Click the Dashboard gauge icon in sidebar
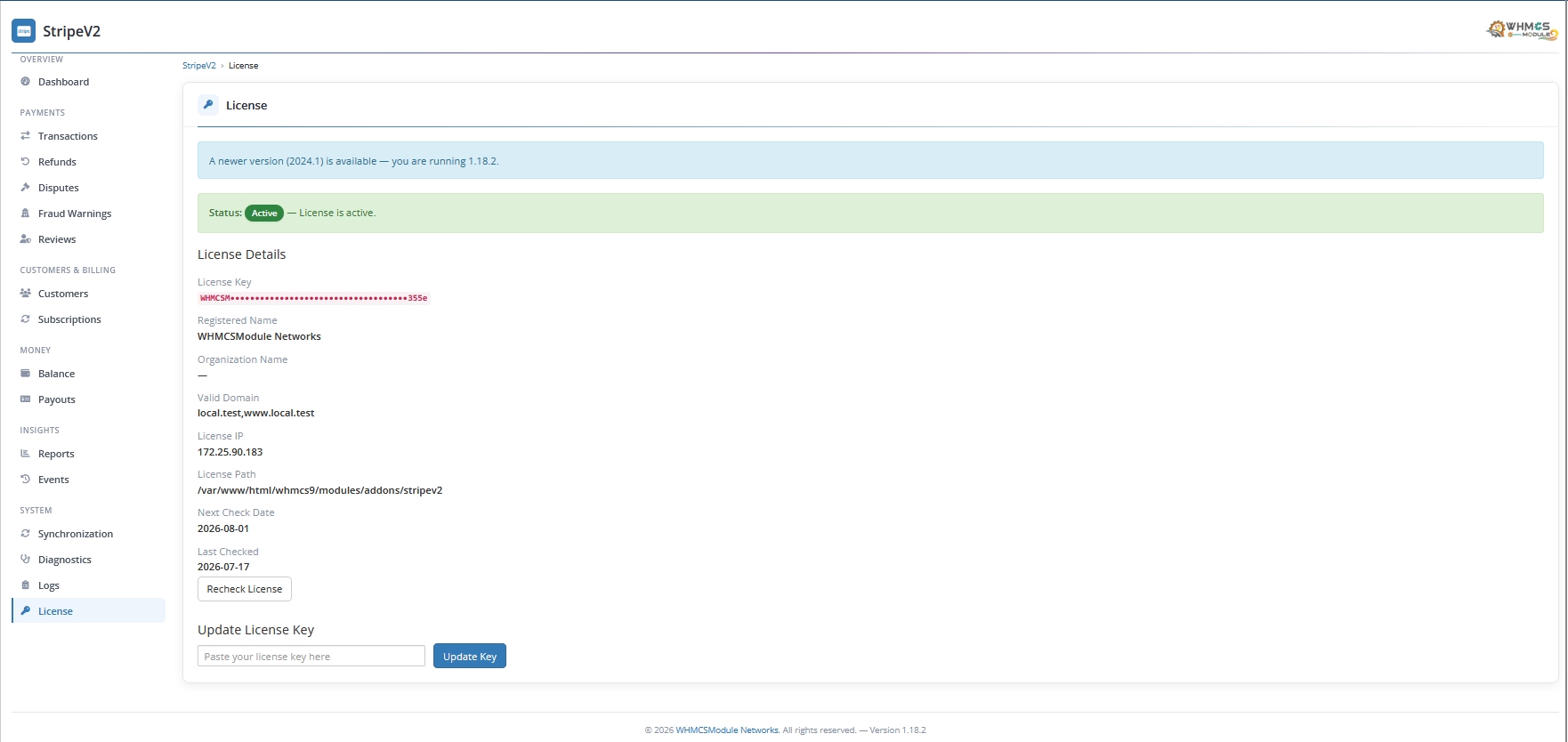The image size is (1568, 742). pos(26,82)
